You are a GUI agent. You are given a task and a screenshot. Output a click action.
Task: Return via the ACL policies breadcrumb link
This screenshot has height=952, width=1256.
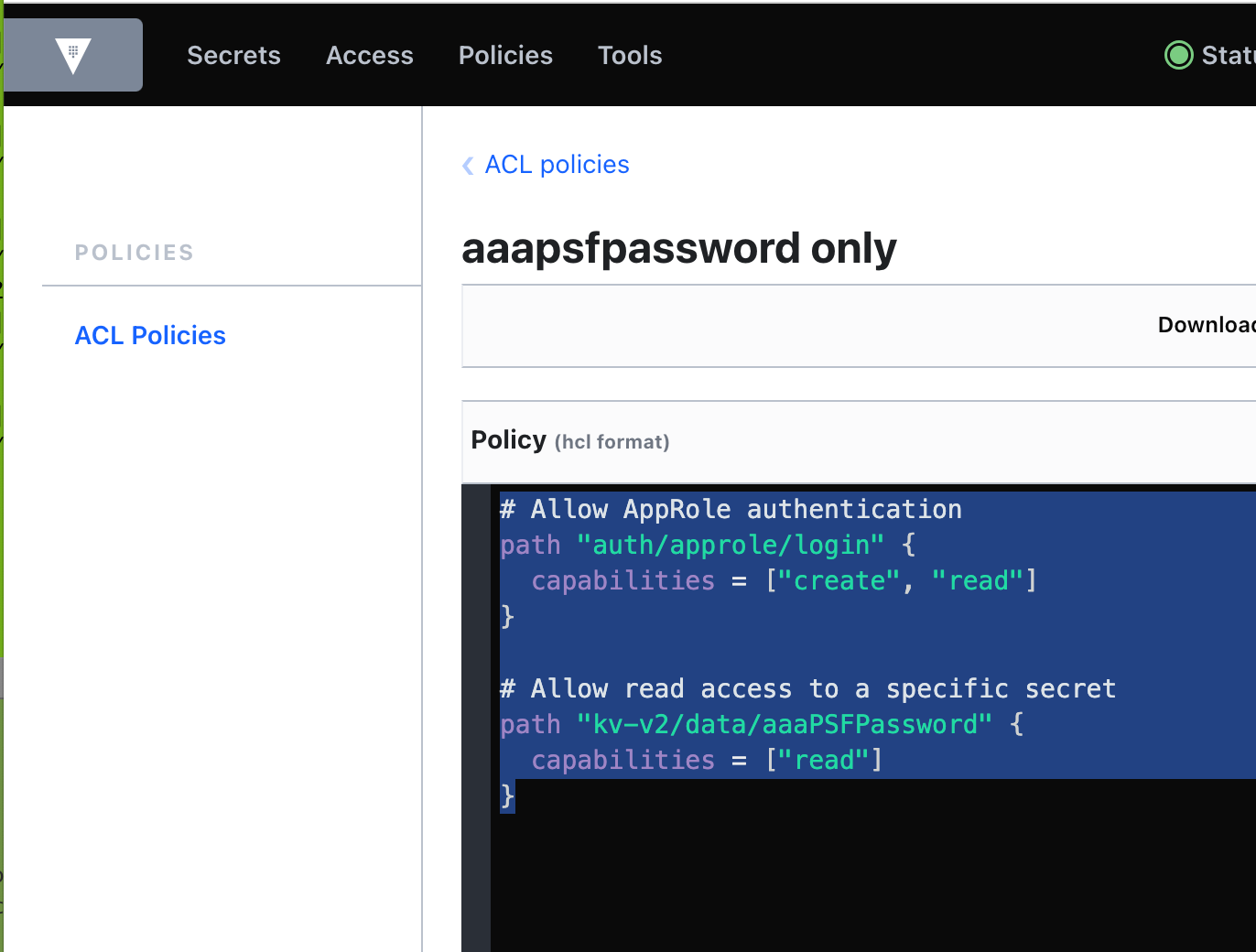(557, 165)
